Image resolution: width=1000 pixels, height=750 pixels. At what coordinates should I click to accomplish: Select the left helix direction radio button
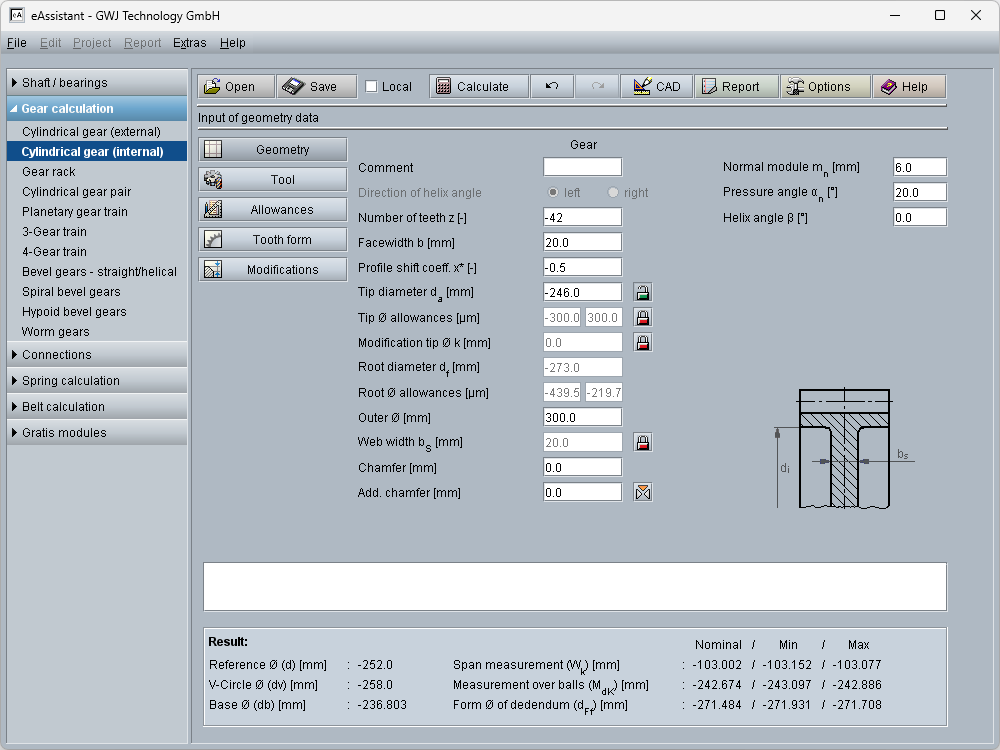point(552,193)
